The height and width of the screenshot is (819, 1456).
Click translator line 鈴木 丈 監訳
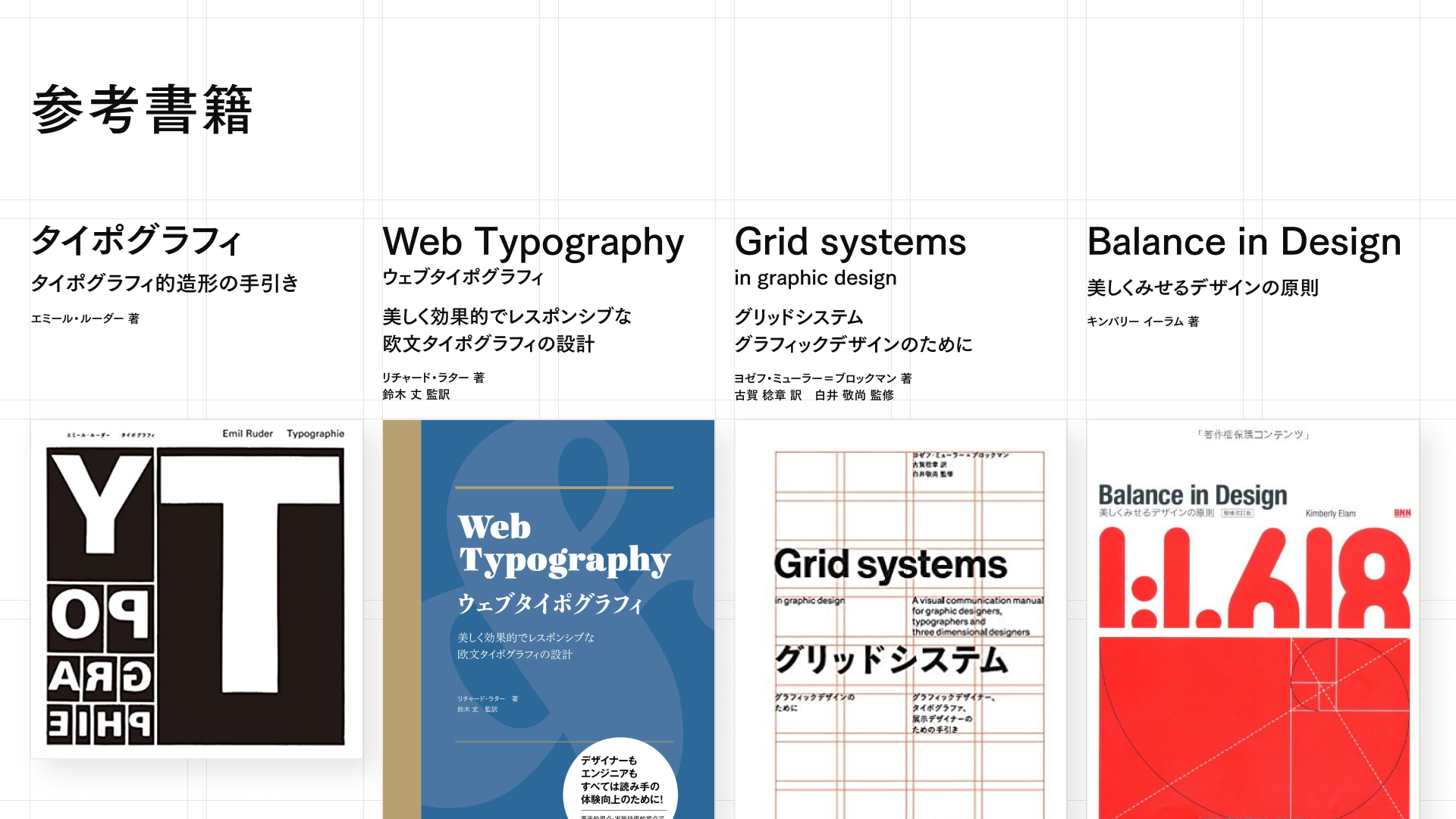pos(416,394)
